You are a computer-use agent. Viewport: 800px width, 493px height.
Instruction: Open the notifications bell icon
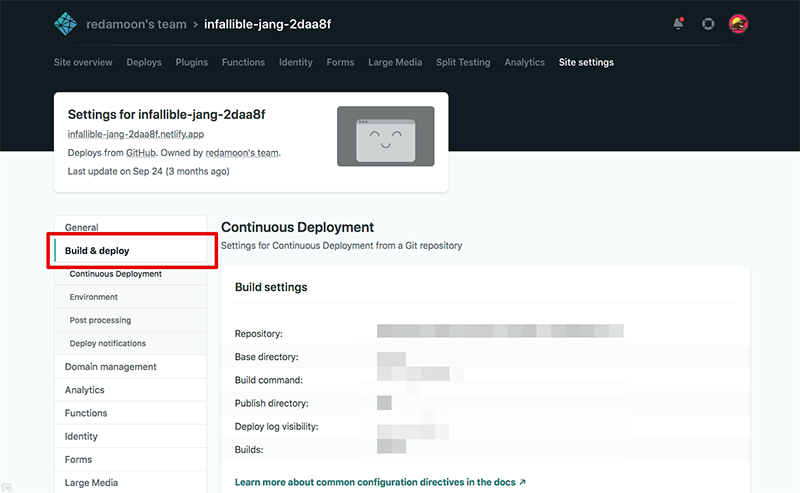(680, 24)
